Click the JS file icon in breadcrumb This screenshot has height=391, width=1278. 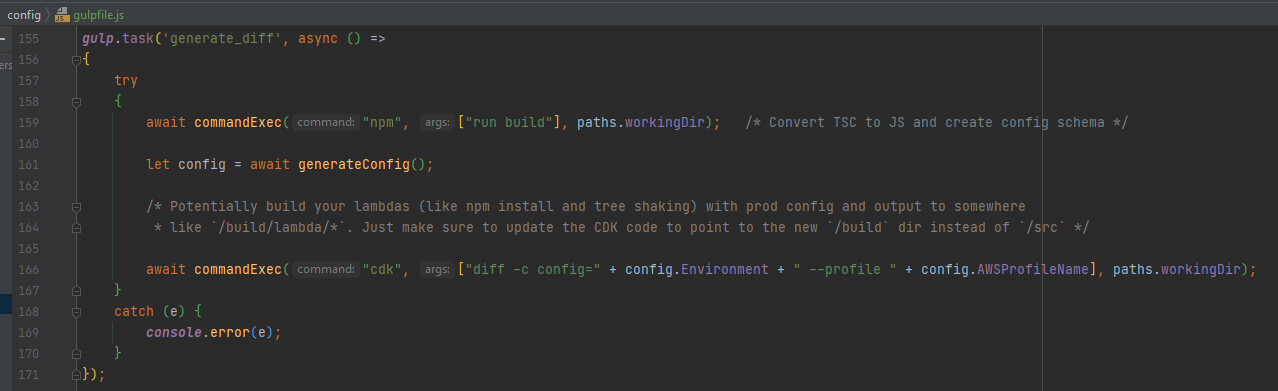(62, 16)
